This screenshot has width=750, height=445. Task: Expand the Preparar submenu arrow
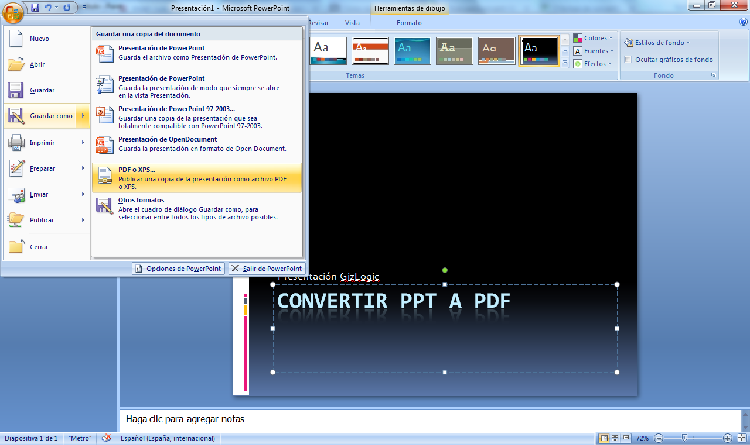click(x=83, y=168)
